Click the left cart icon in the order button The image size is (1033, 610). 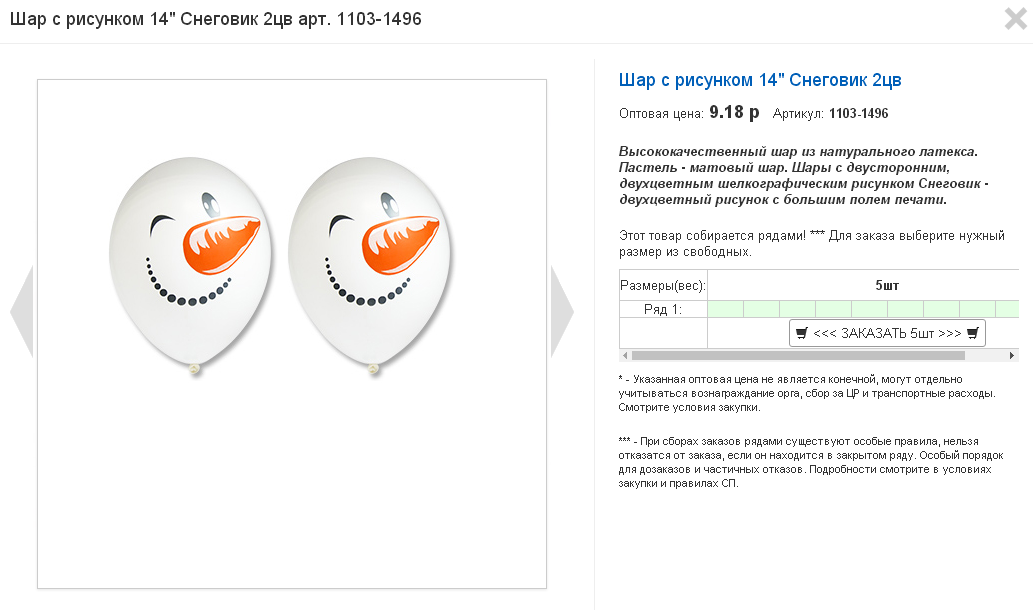tap(801, 333)
